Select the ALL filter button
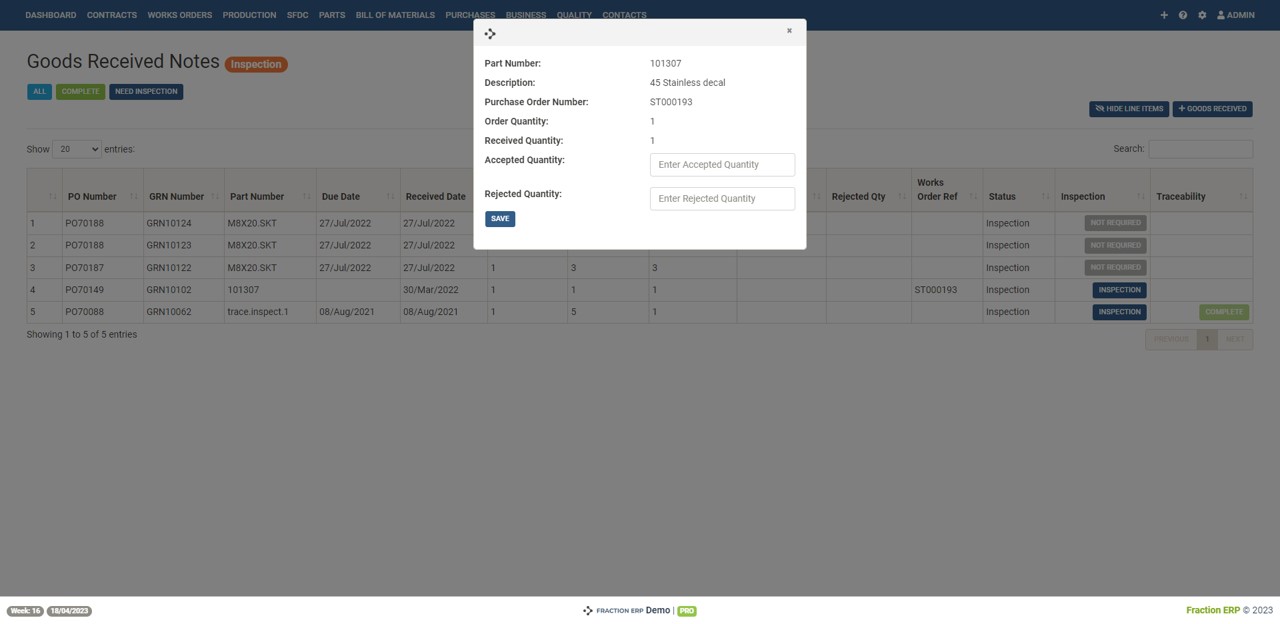The width and height of the screenshot is (1280, 624). (x=39, y=91)
